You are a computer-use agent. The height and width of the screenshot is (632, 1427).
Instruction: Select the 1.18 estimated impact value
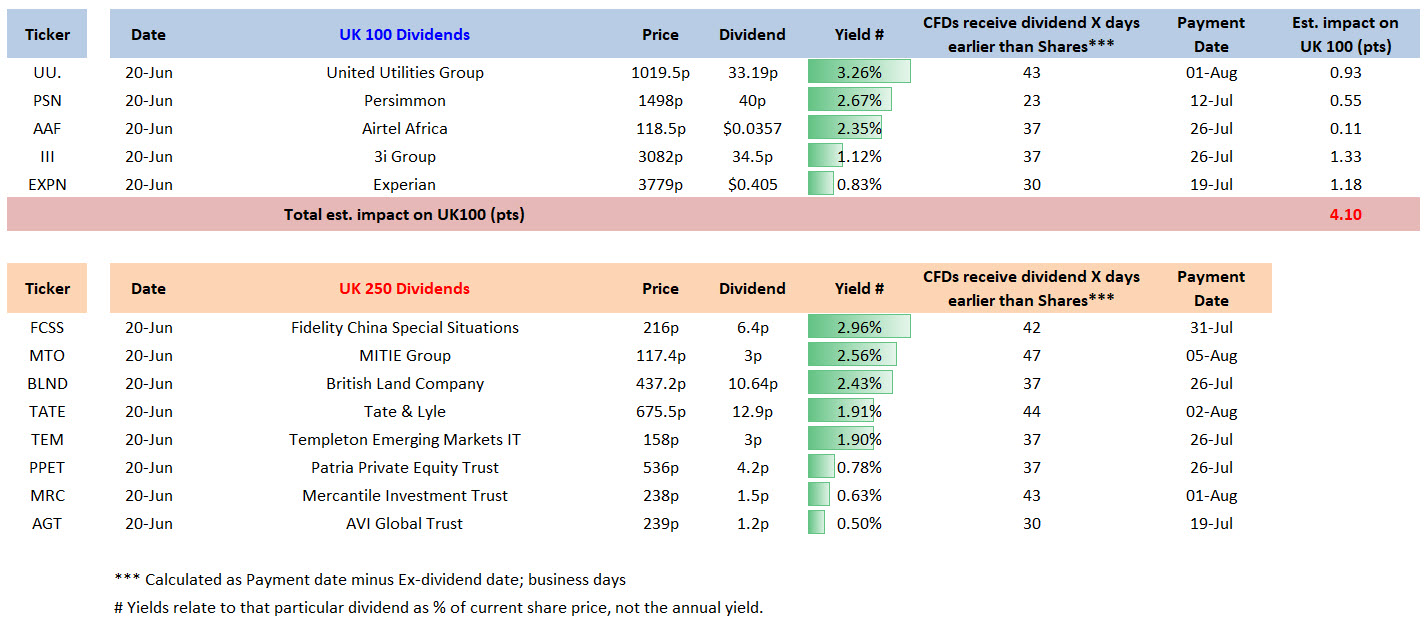(1345, 185)
